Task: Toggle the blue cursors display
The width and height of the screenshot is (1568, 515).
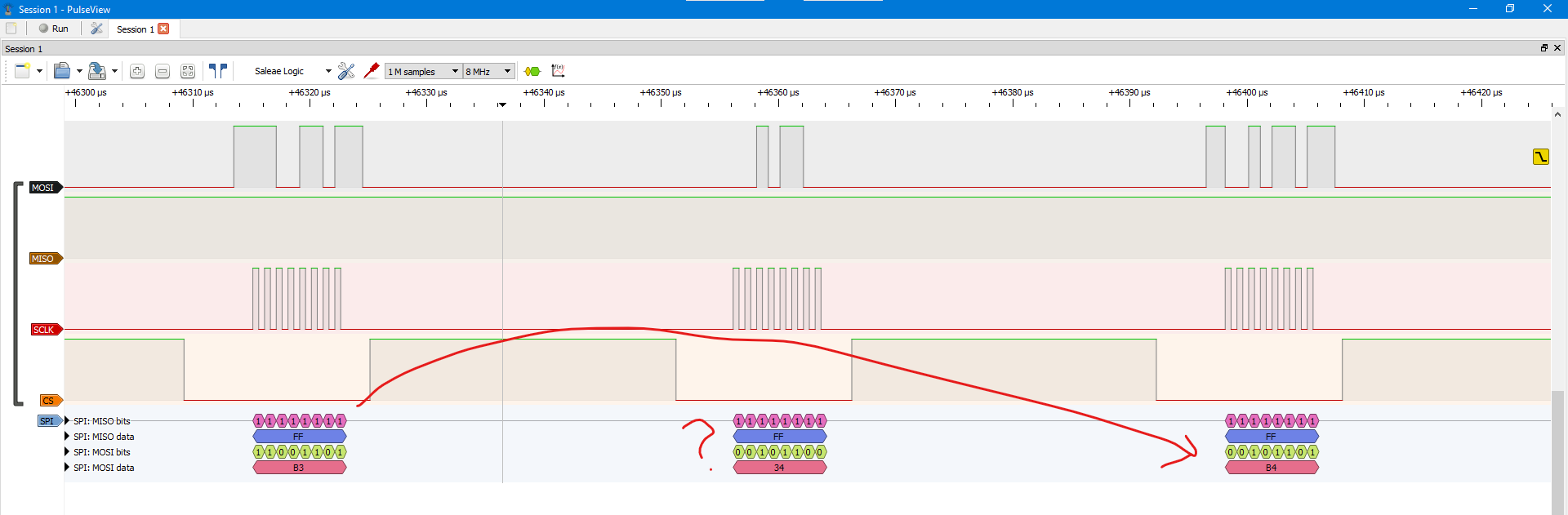Action: click(x=217, y=72)
